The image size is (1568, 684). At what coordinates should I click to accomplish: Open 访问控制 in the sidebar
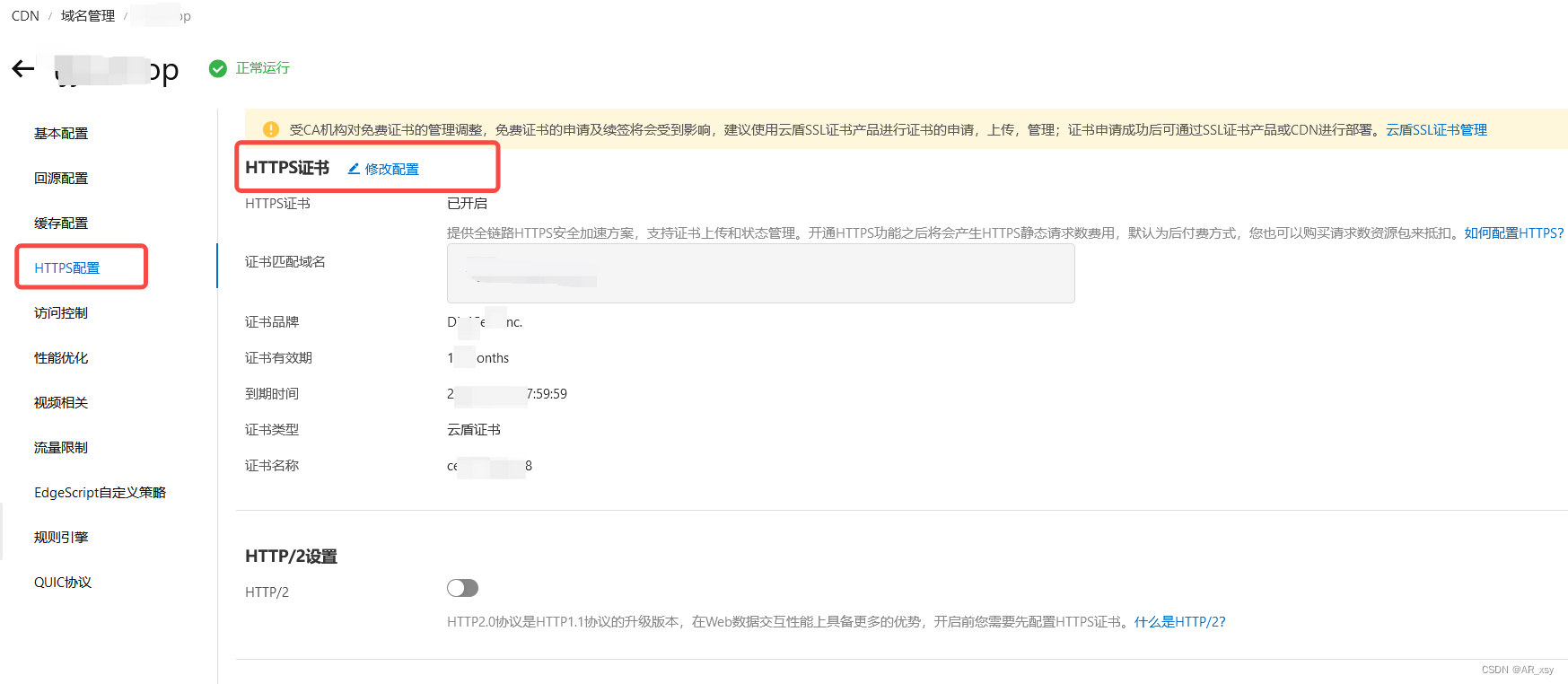61,312
